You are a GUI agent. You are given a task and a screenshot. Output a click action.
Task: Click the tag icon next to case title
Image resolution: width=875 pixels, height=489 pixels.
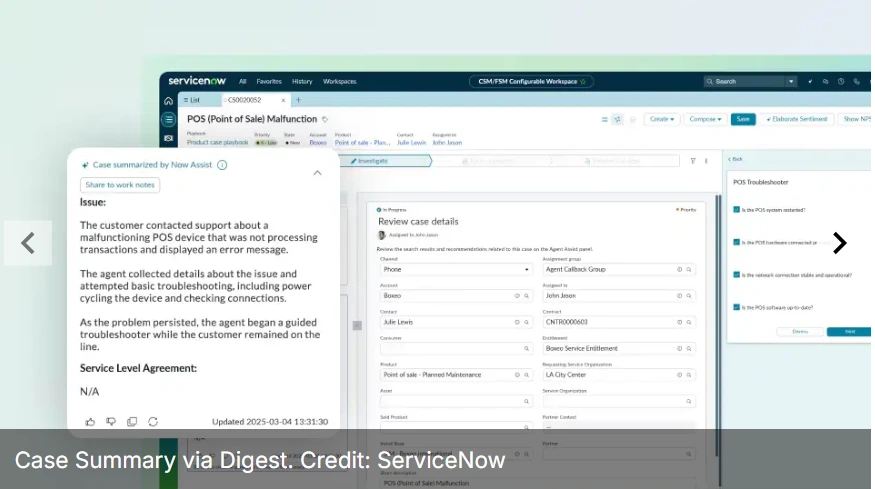point(325,119)
